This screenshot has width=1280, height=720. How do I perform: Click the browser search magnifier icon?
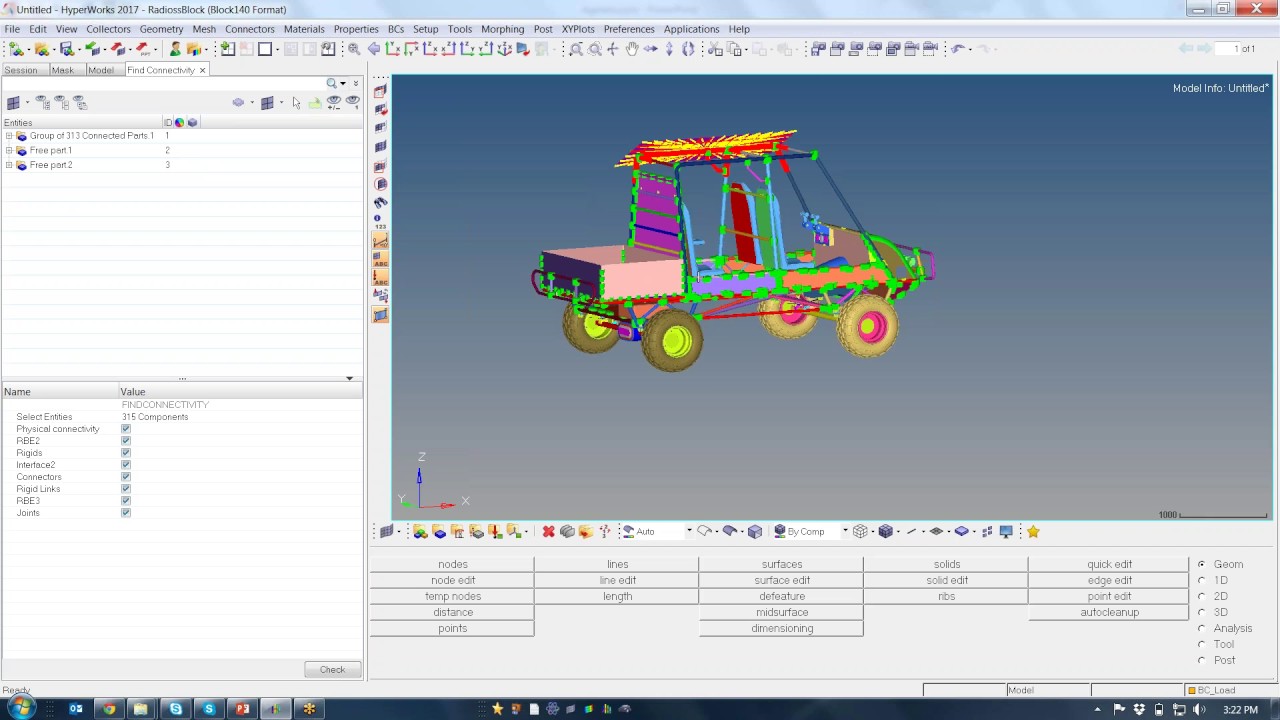pyautogui.click(x=331, y=83)
